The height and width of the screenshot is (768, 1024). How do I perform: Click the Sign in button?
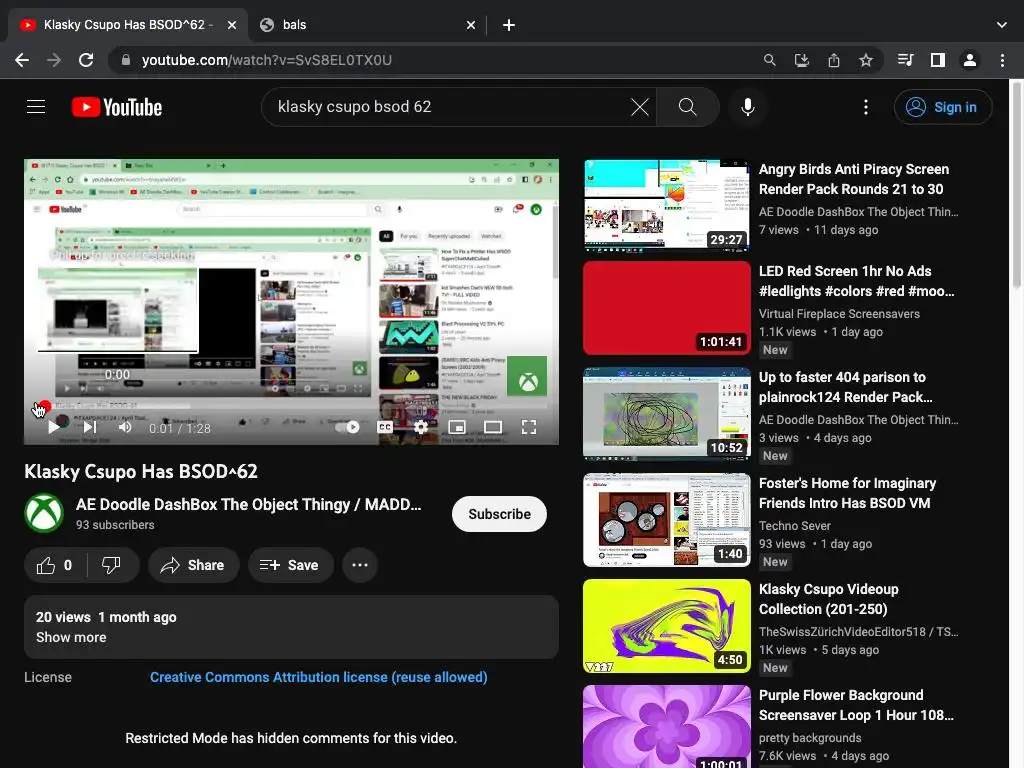pyautogui.click(x=942, y=107)
